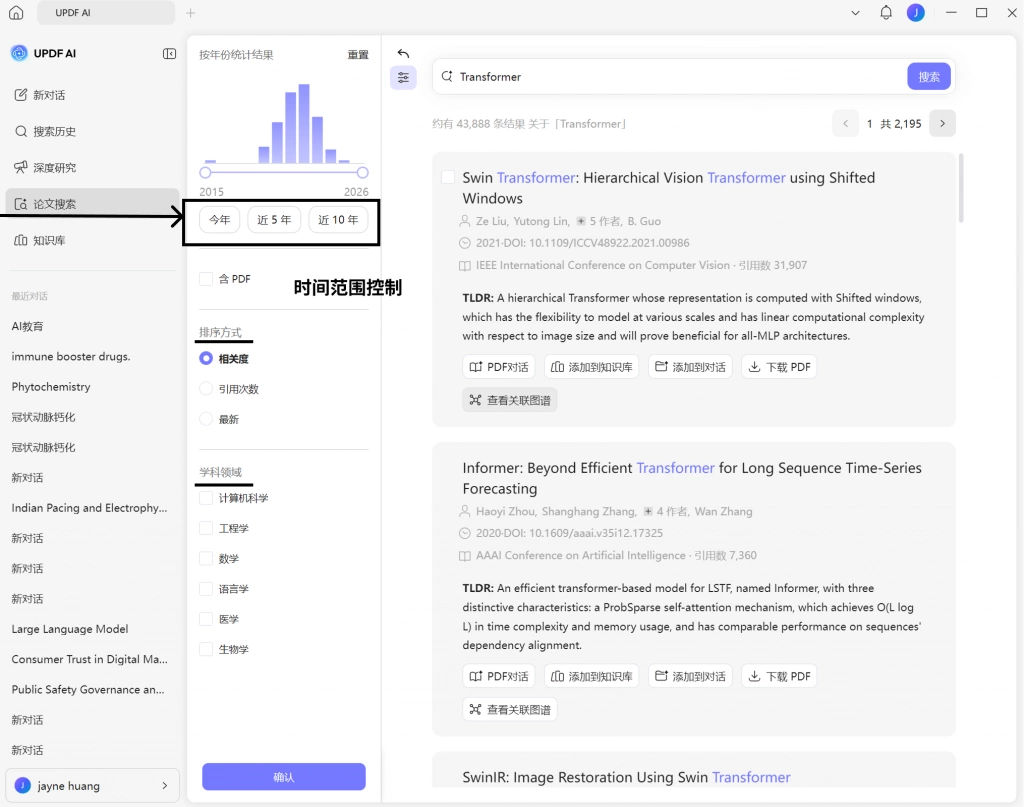The height and width of the screenshot is (807, 1024).
Task: Open the title bar dropdown arrow
Action: click(x=855, y=12)
